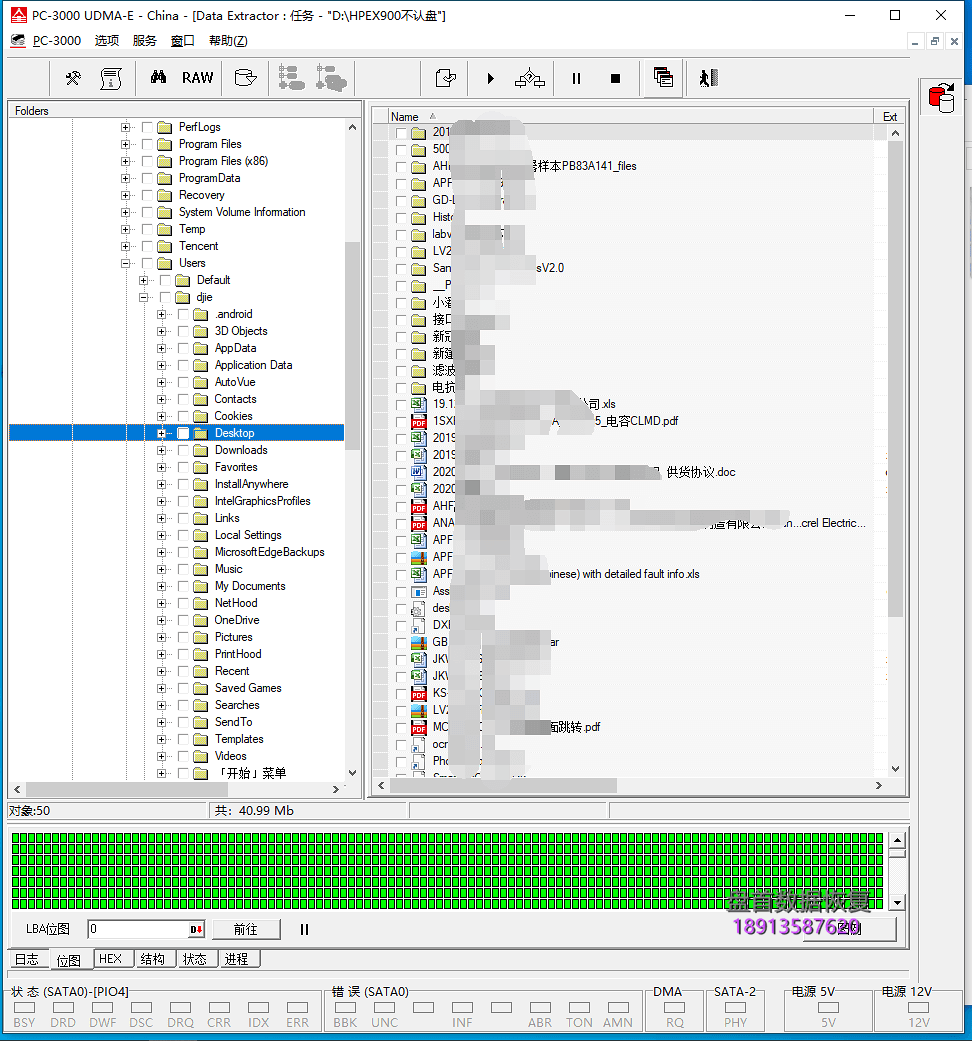Expand the Default folder node

tap(143, 280)
